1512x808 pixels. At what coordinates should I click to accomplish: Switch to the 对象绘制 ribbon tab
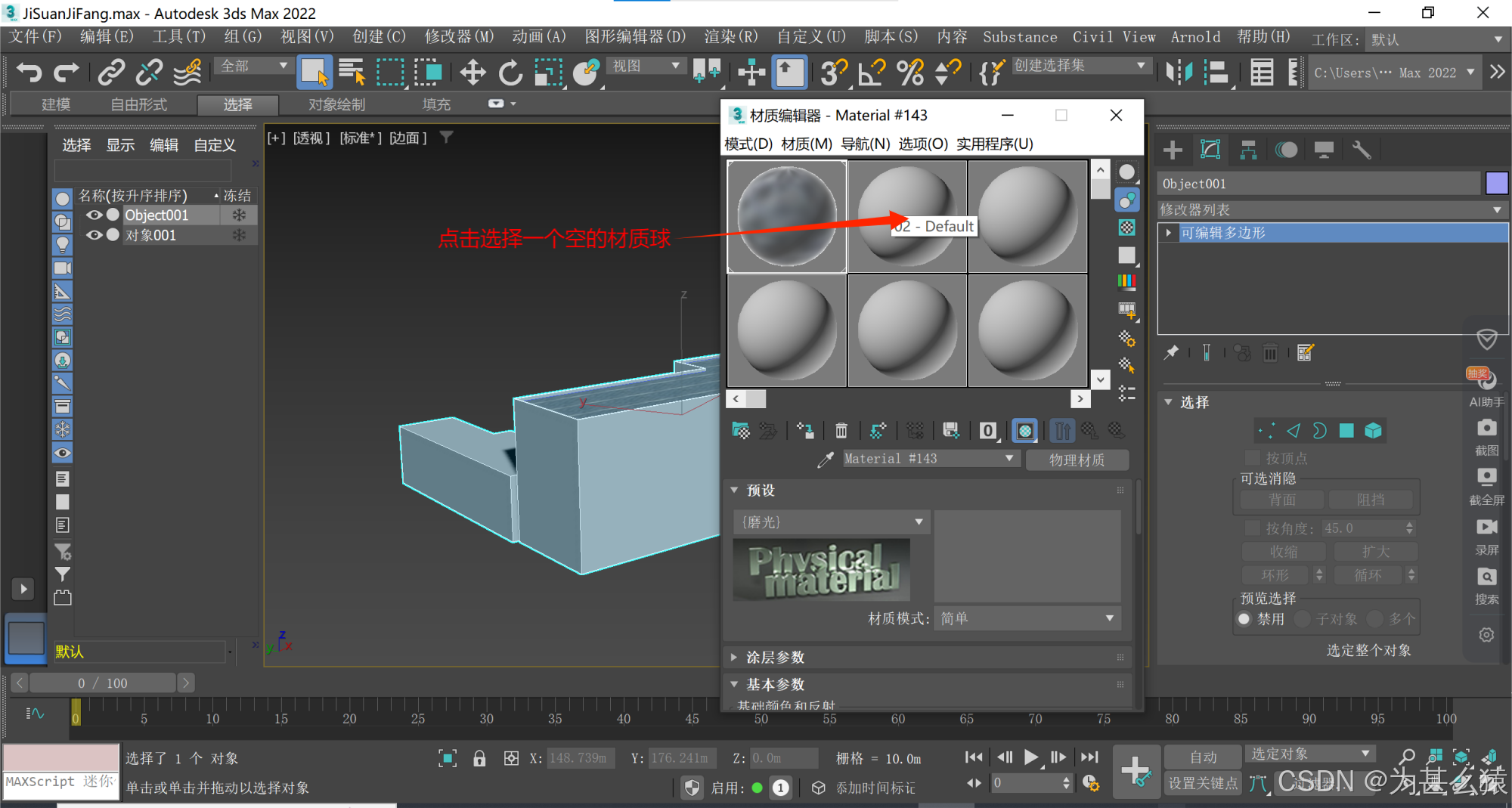(x=336, y=104)
